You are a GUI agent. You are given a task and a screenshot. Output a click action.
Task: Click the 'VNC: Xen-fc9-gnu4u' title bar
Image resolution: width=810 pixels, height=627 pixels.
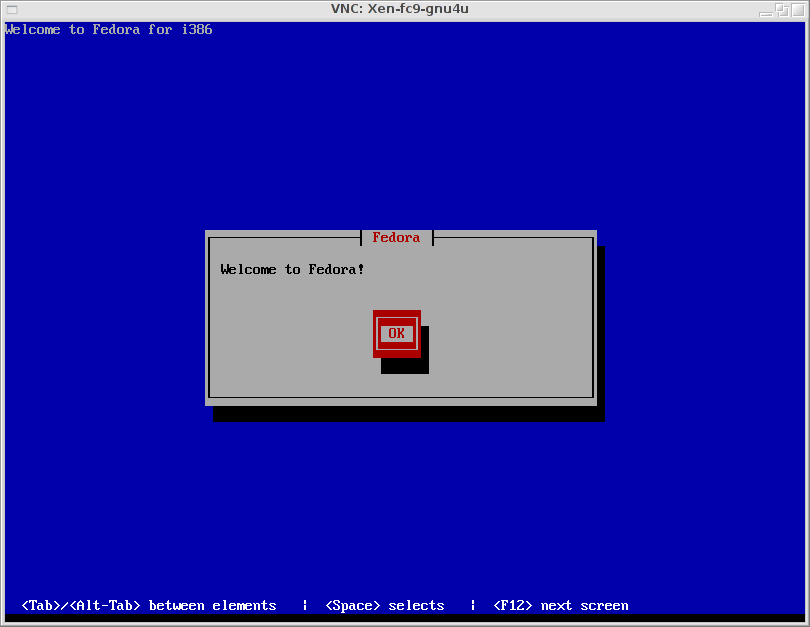click(400, 9)
